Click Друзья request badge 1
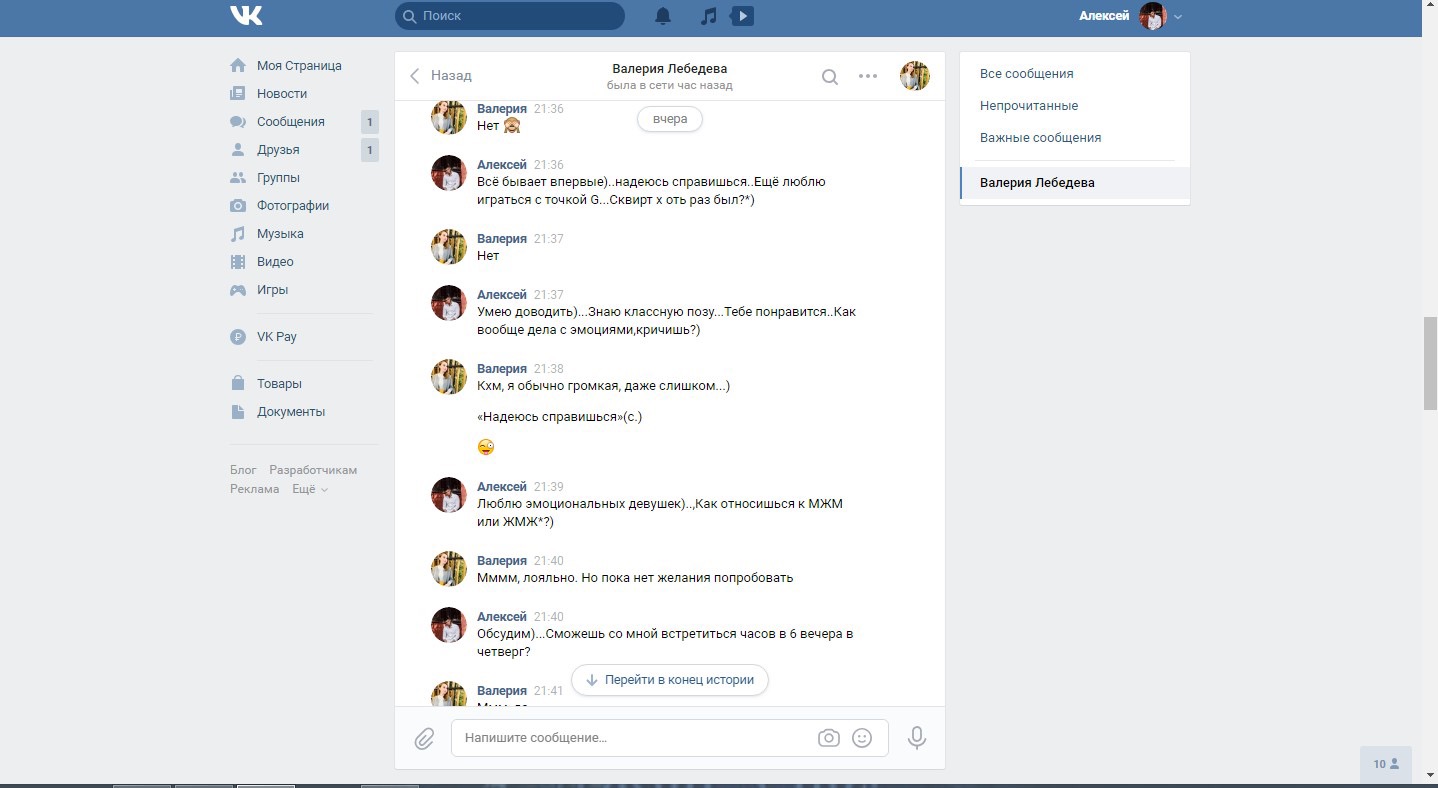This screenshot has width=1438, height=788. pos(370,150)
